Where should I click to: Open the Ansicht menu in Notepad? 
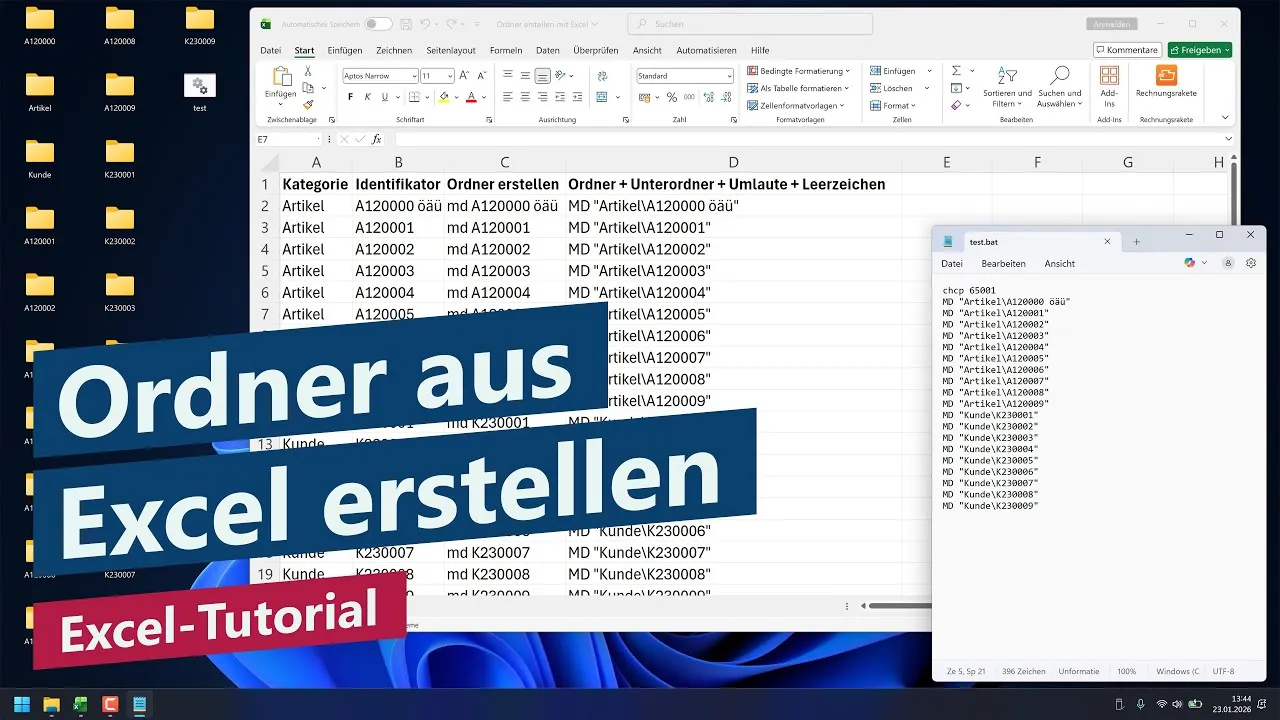(1060, 263)
